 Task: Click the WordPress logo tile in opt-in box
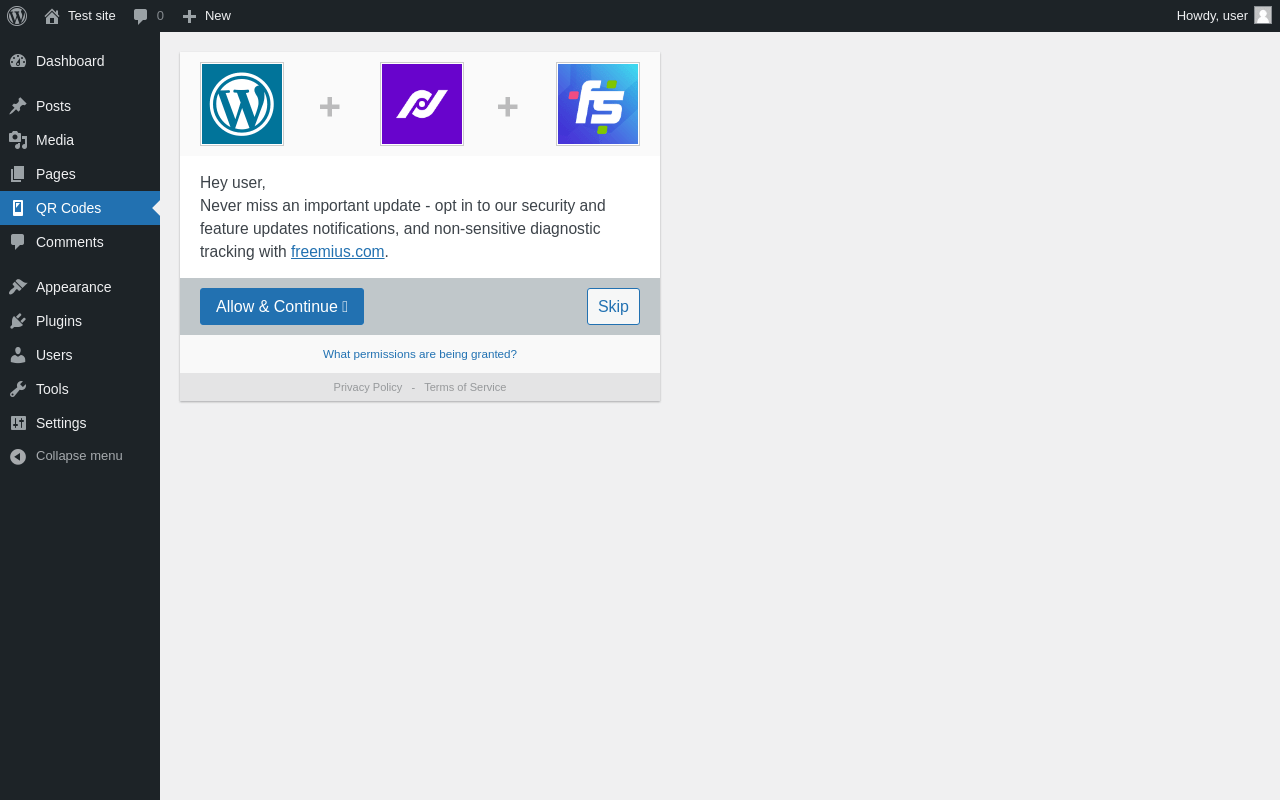coord(242,104)
